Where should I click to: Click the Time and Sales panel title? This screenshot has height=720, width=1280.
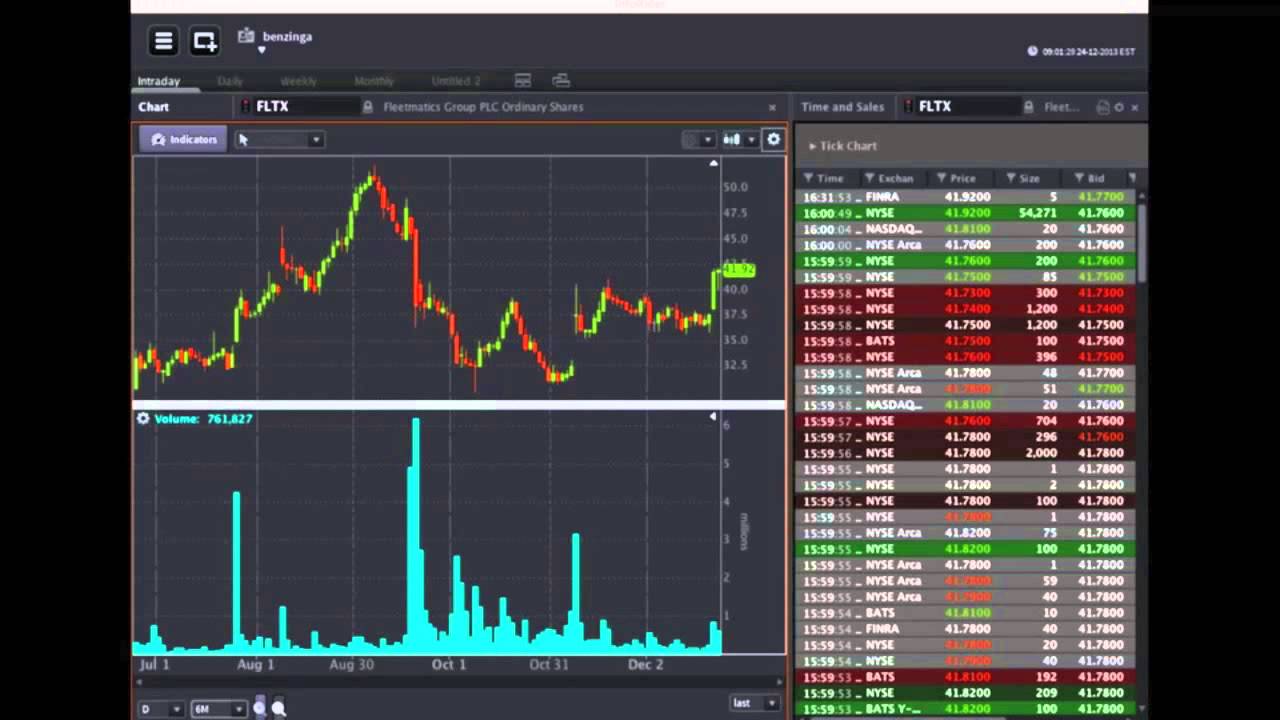click(842, 107)
